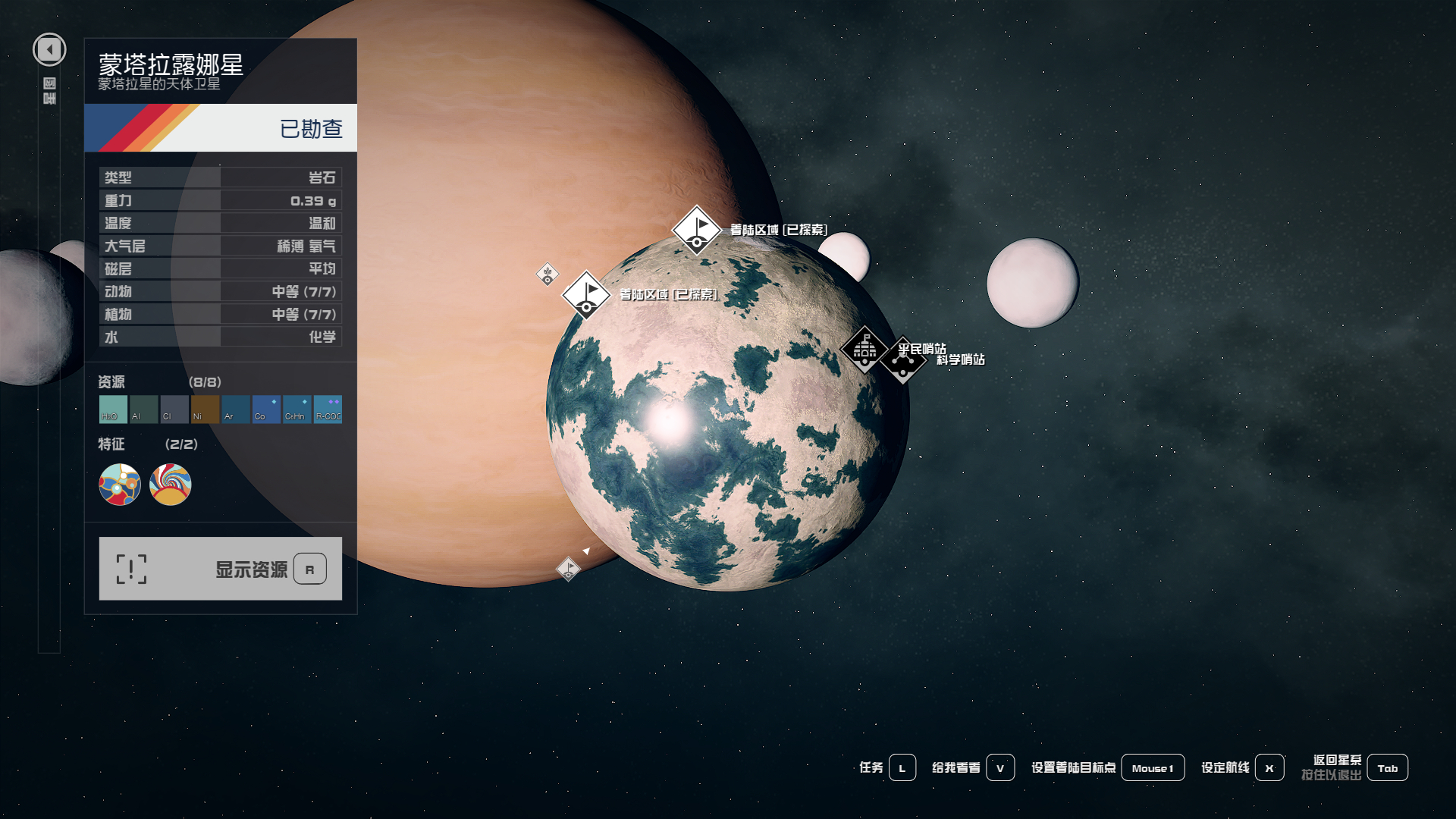
Task: Click the 水 化学 row
Action: (221, 337)
